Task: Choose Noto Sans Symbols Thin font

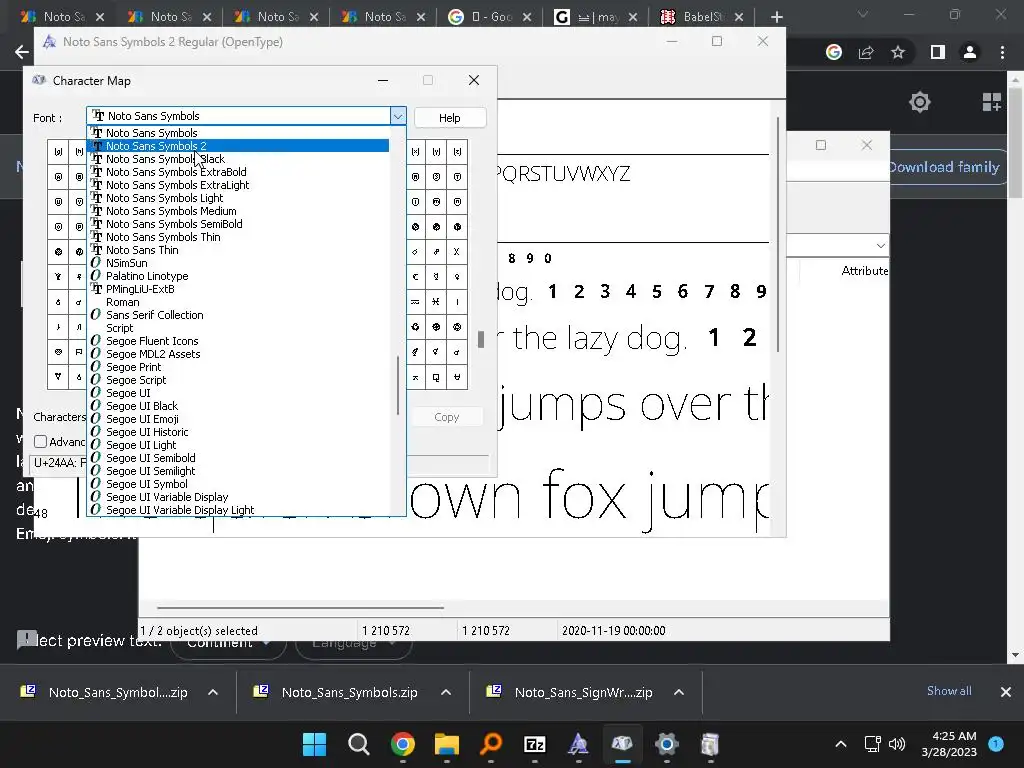Action: pos(238,237)
